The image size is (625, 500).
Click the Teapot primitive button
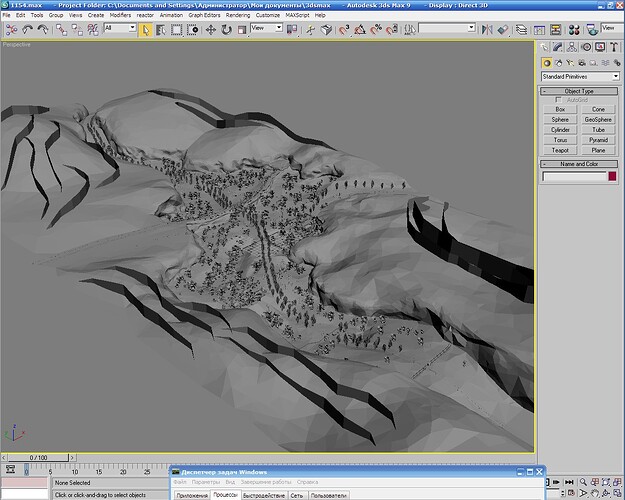click(560, 151)
